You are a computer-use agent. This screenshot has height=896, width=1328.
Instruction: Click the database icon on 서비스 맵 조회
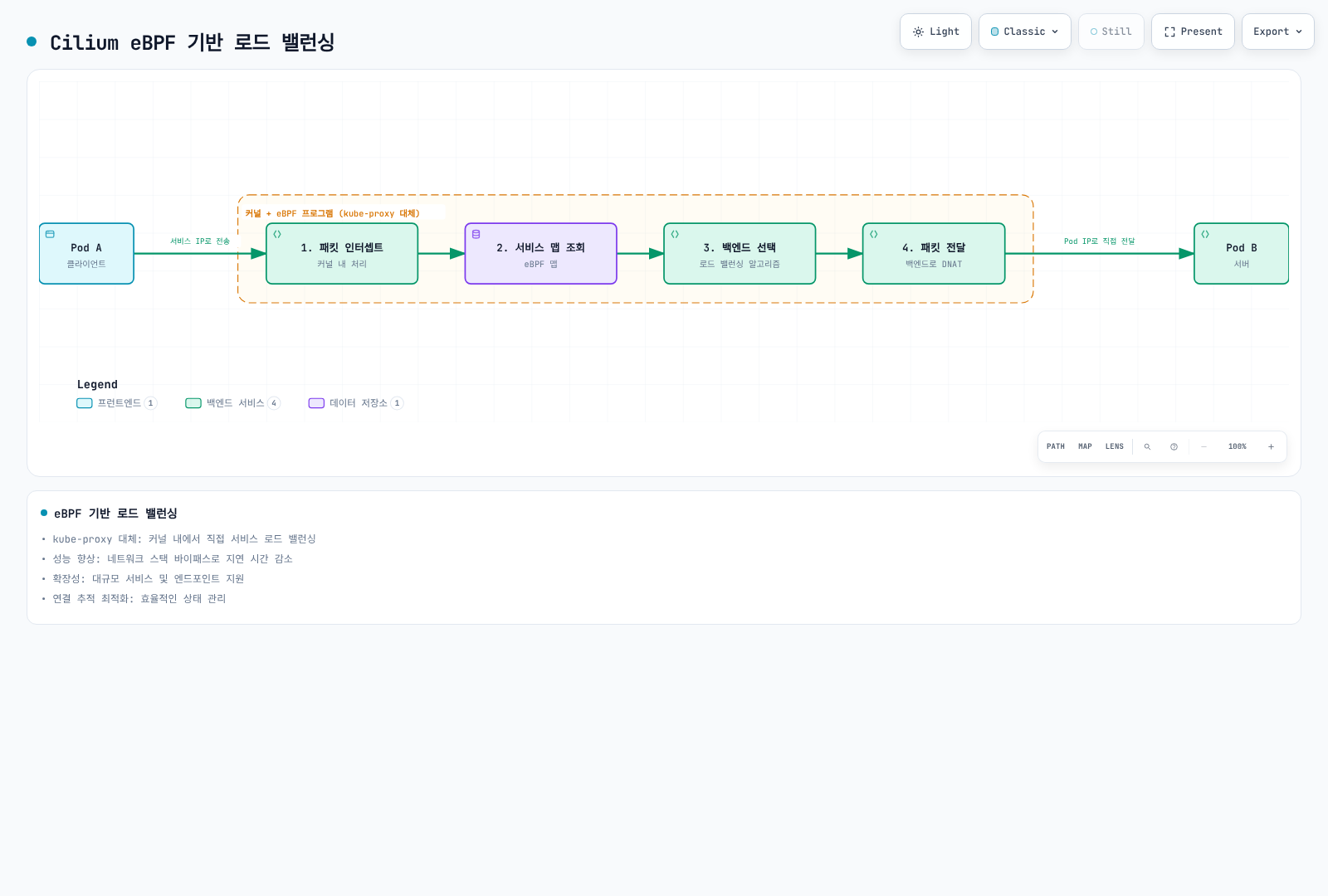click(x=476, y=234)
